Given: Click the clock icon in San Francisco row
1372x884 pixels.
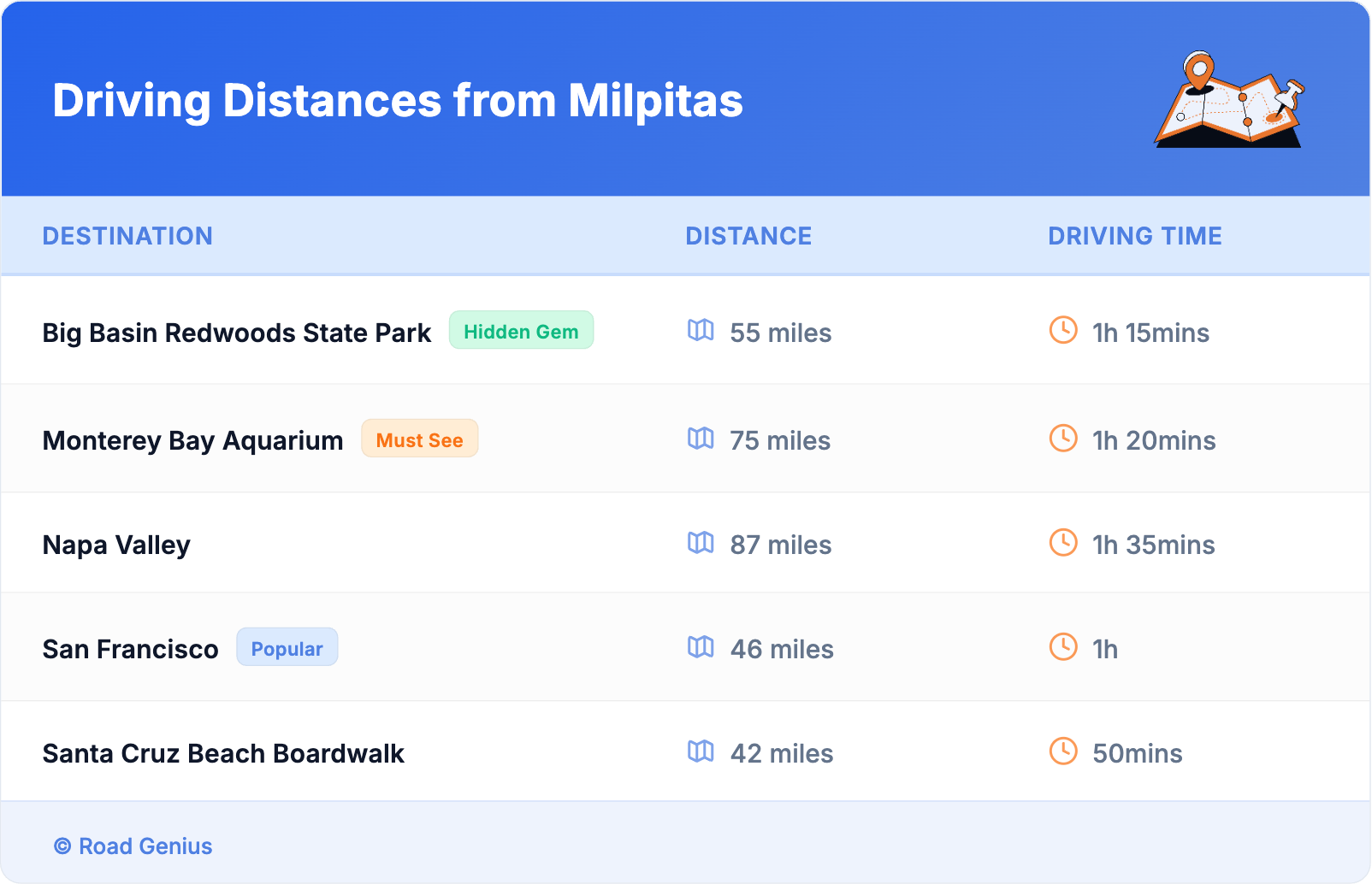Looking at the screenshot, I should [x=1063, y=647].
